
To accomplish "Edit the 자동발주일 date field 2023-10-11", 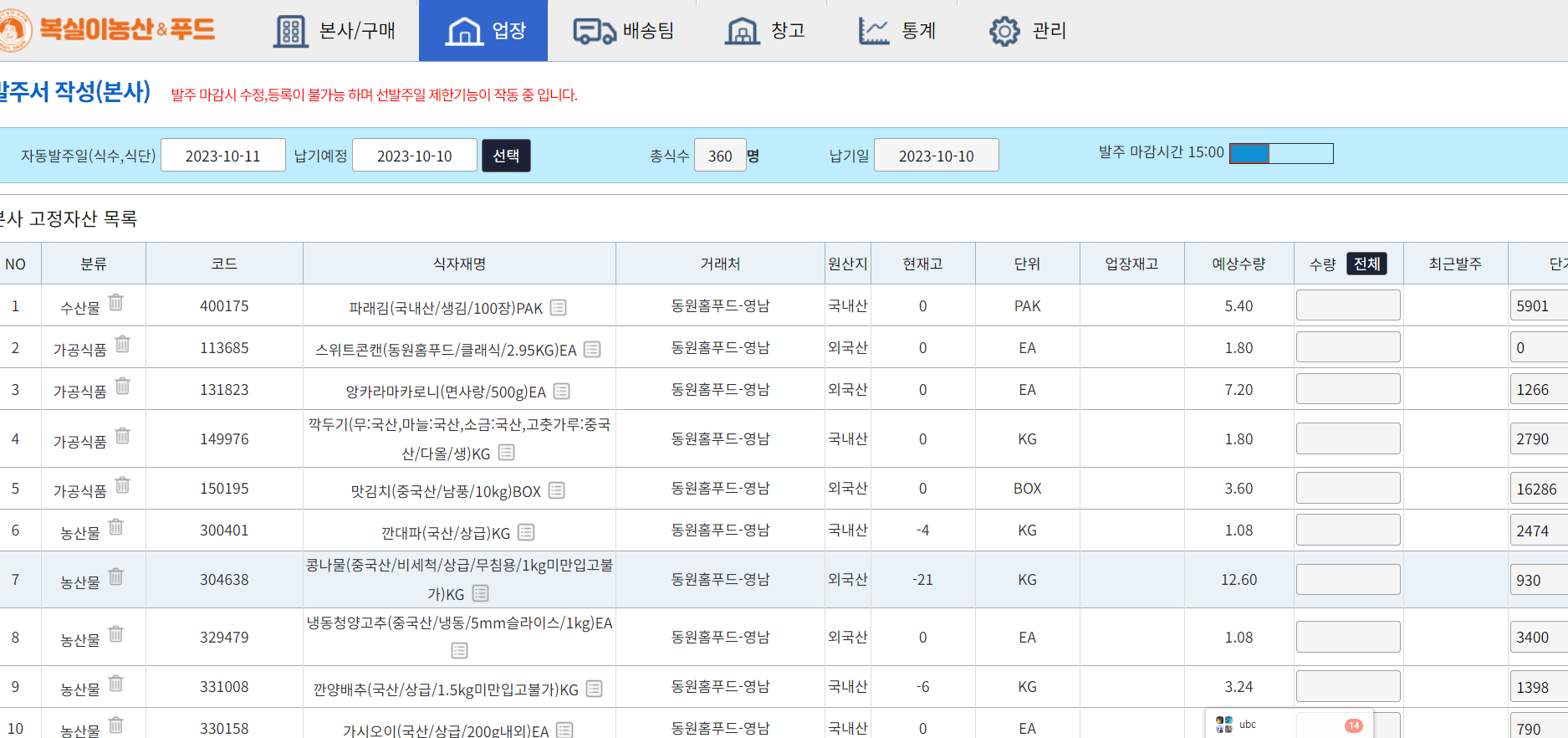I will [x=223, y=156].
